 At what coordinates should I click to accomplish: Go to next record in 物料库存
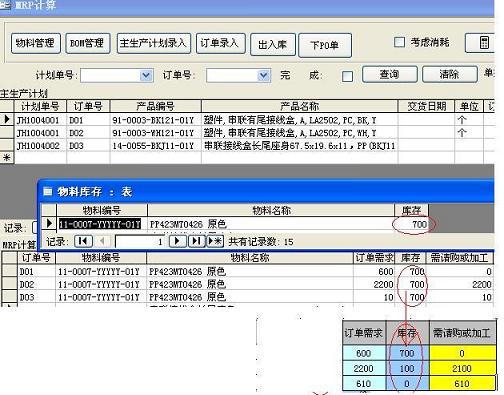178,241
